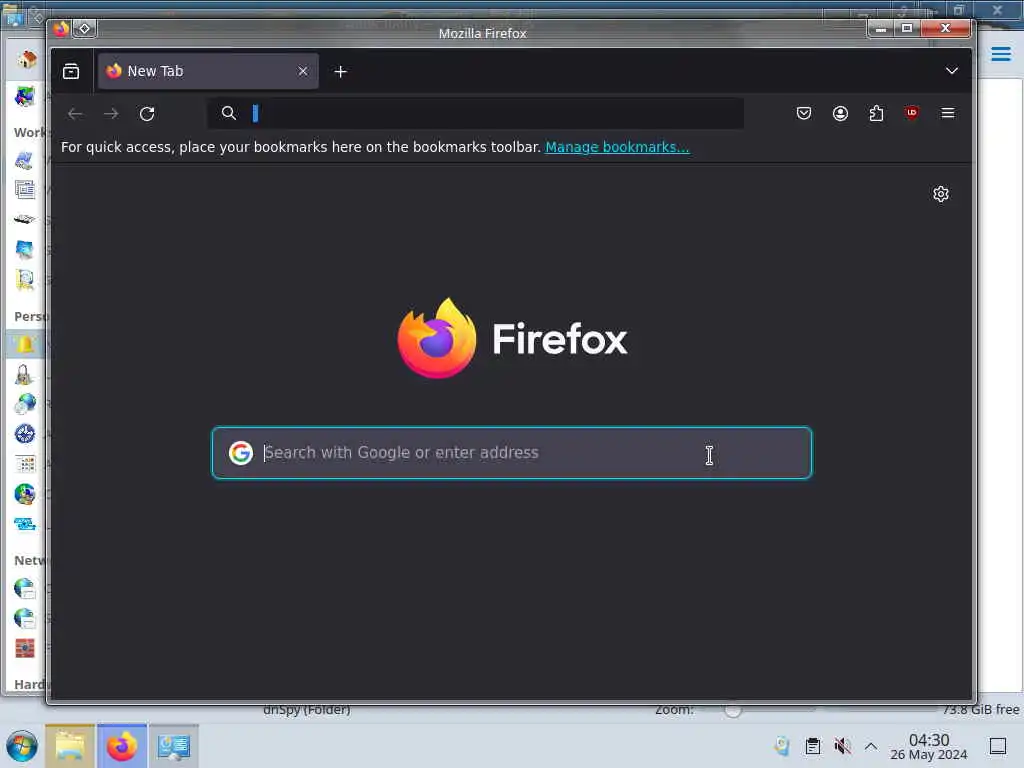The width and height of the screenshot is (1024, 768).
Task: Click the Search with Google or enter address box
Action: (x=512, y=453)
